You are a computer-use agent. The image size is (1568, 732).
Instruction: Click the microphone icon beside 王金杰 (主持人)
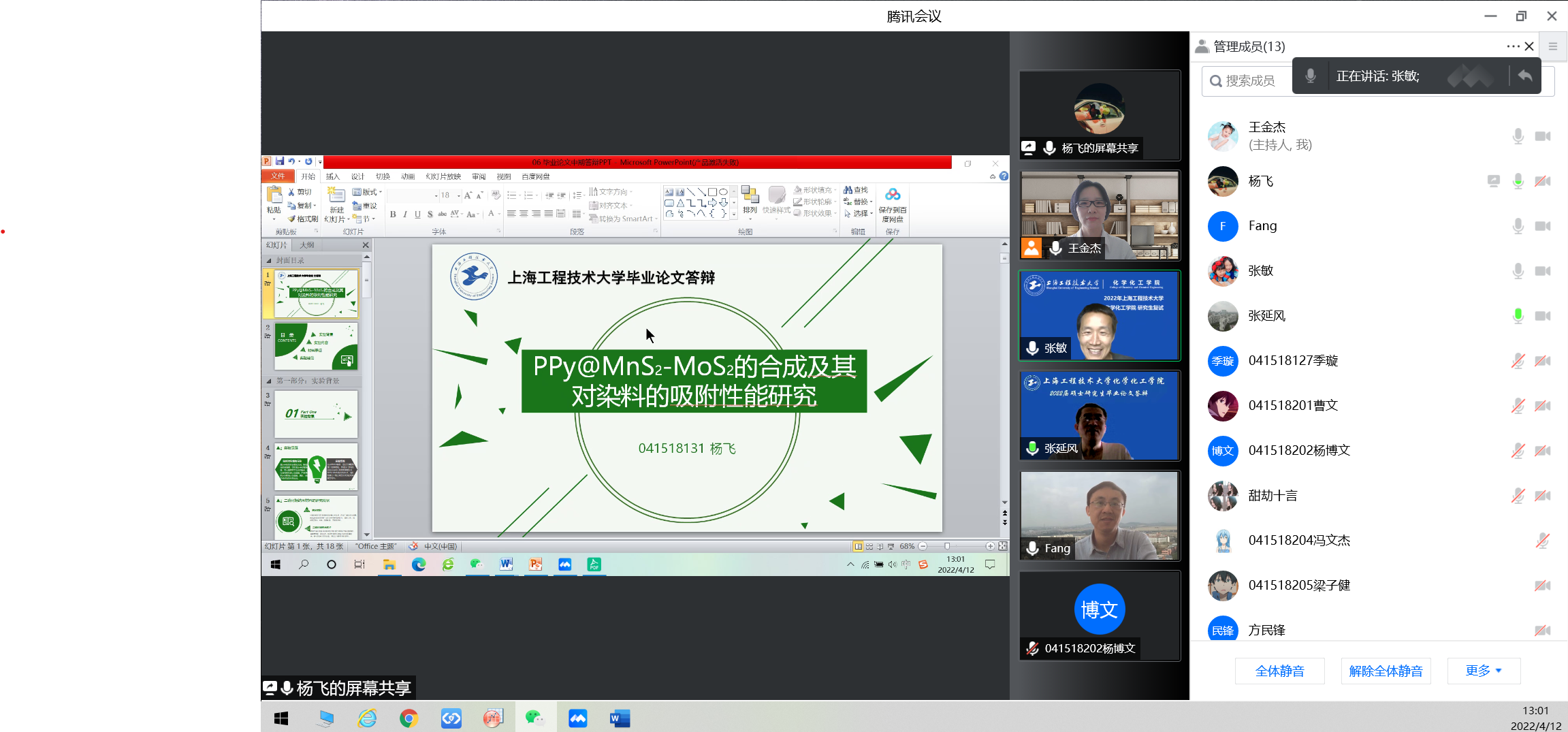tap(1518, 136)
